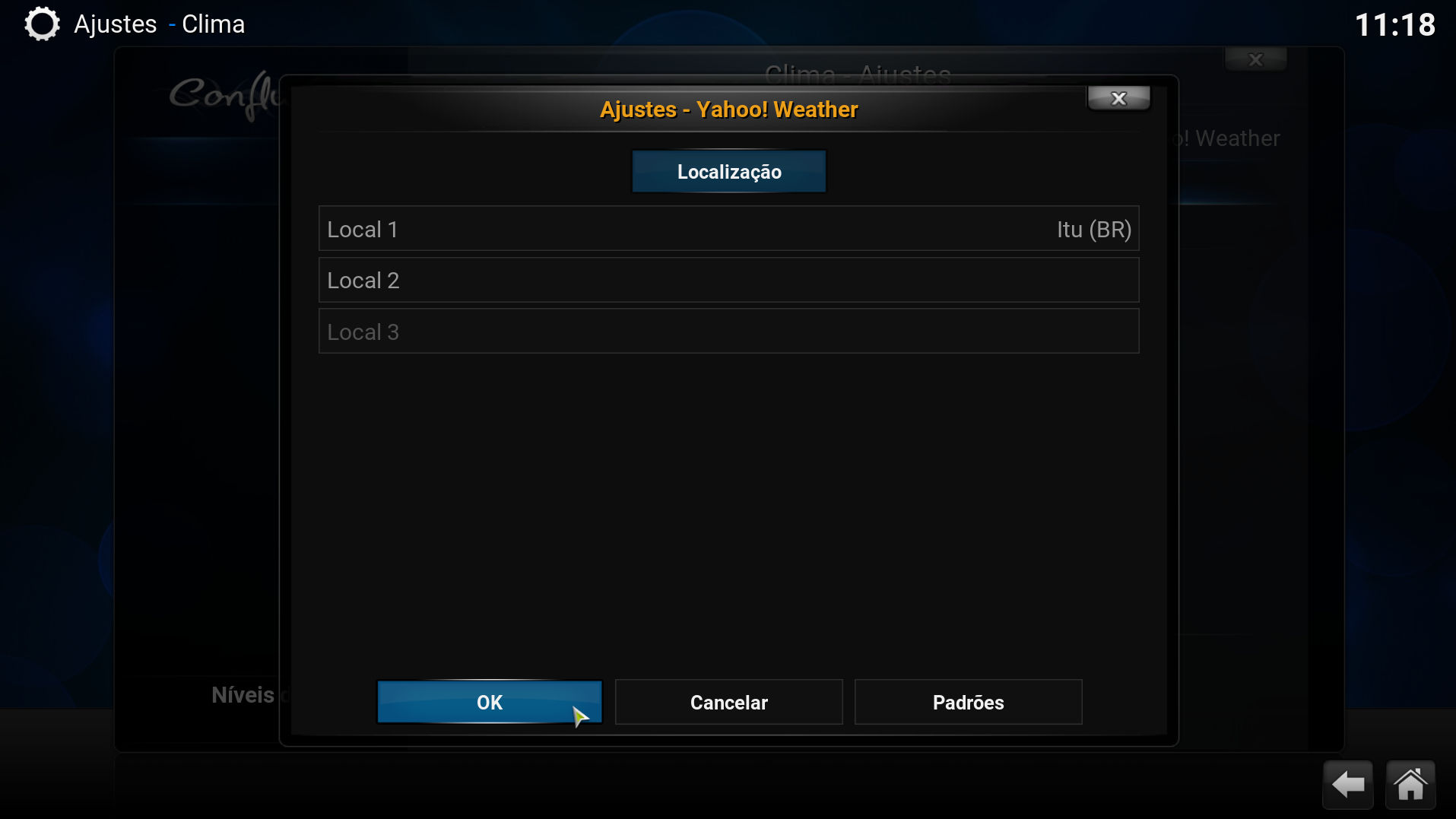Confirm settings with the OK button
This screenshot has width=1456, height=819.
coord(490,702)
